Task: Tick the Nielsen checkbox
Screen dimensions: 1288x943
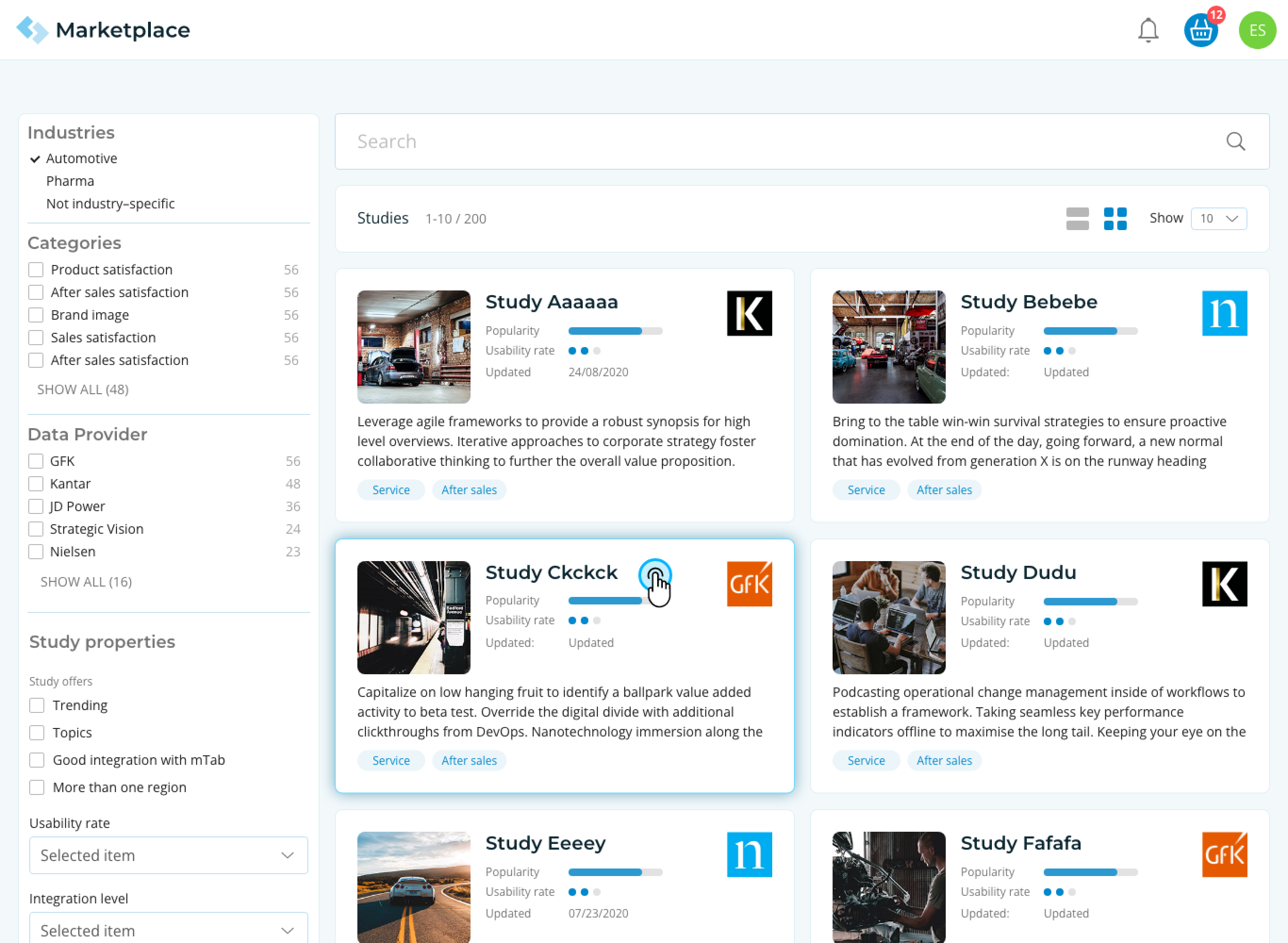Action: (x=36, y=551)
